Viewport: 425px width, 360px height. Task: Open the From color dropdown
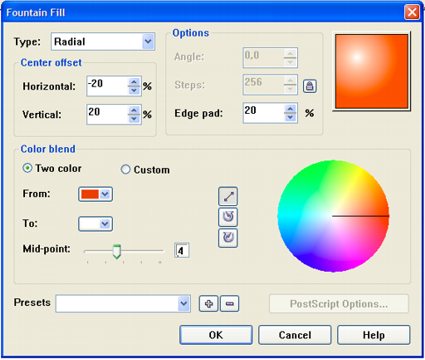coord(105,194)
